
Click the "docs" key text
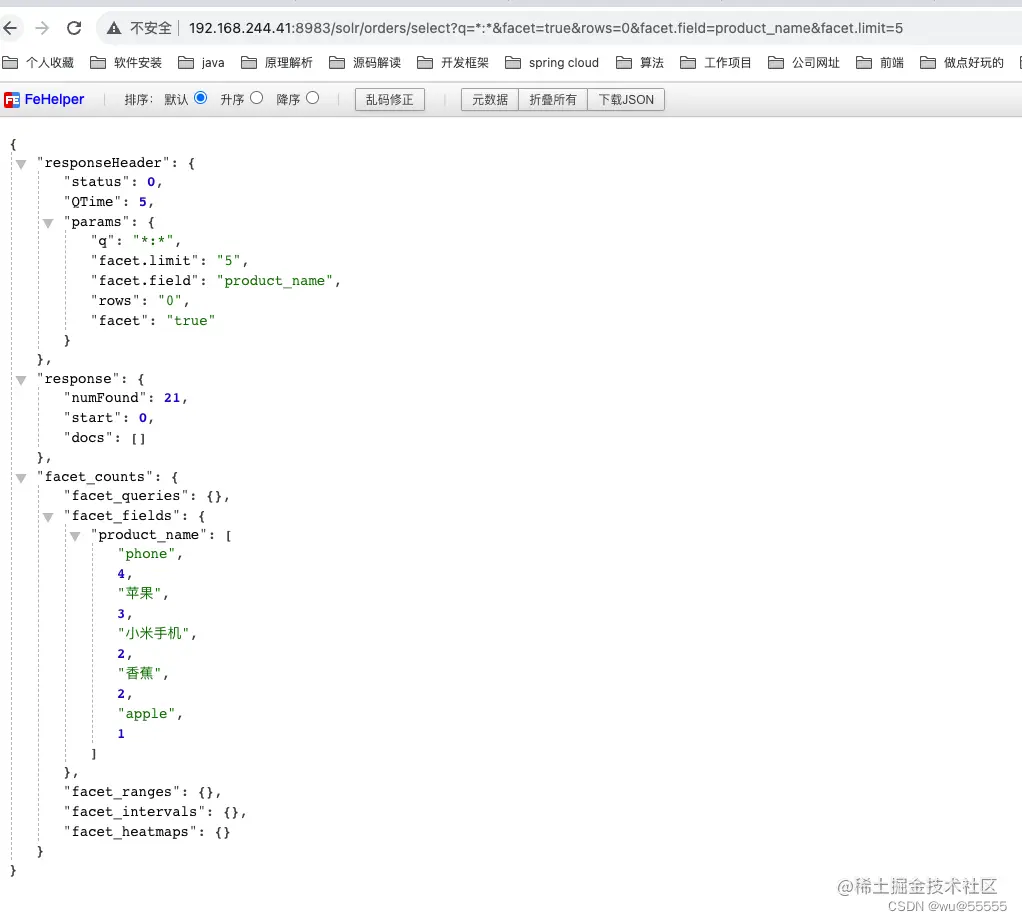pyautogui.click(x=88, y=438)
